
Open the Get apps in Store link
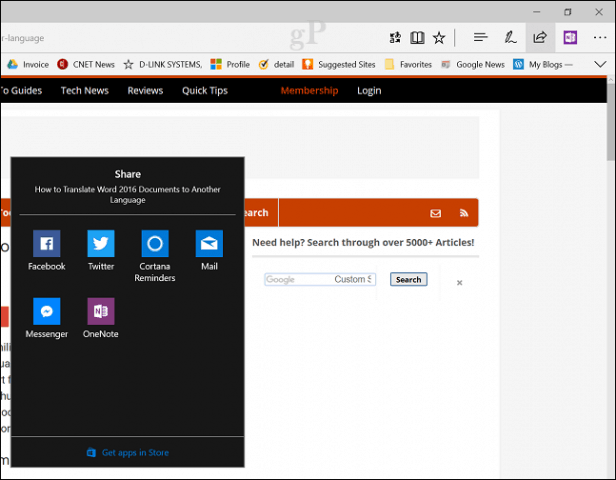coord(128,453)
